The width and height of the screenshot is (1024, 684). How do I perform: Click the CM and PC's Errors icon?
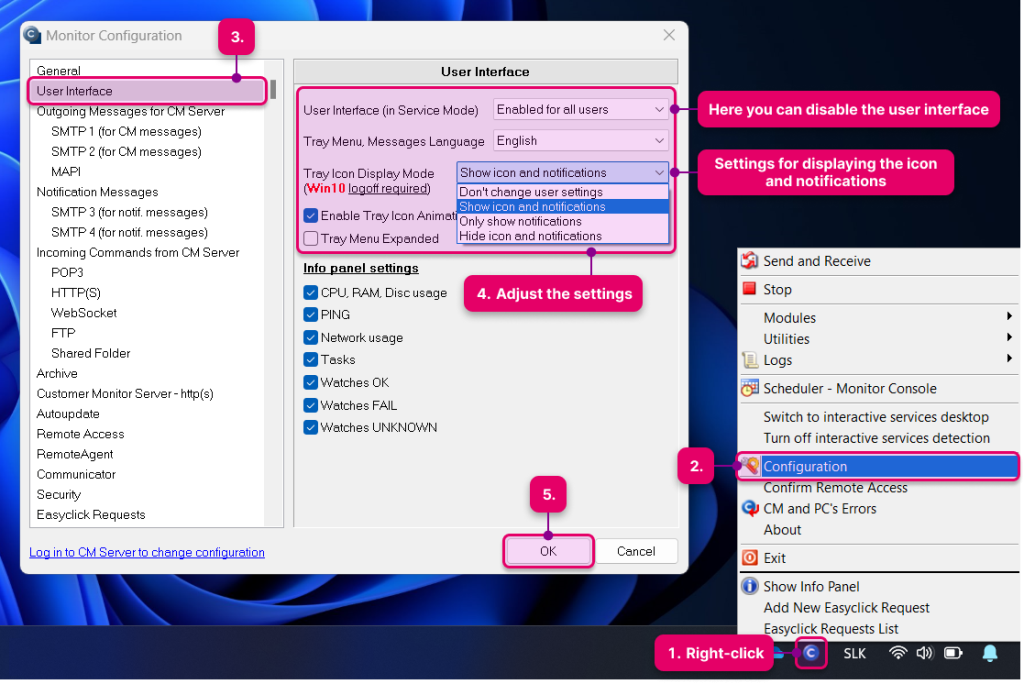tap(752, 510)
